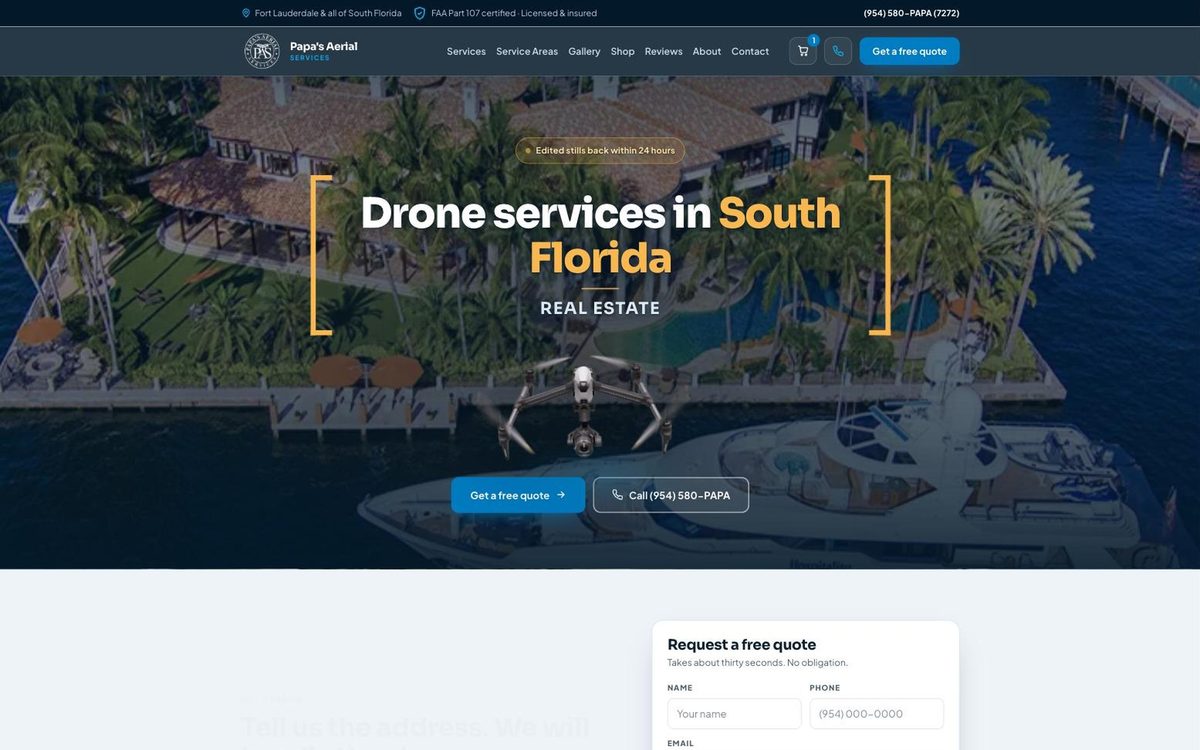Click the 'REAL ESTATE' hero subtitle
The width and height of the screenshot is (1200, 750).
pos(600,308)
